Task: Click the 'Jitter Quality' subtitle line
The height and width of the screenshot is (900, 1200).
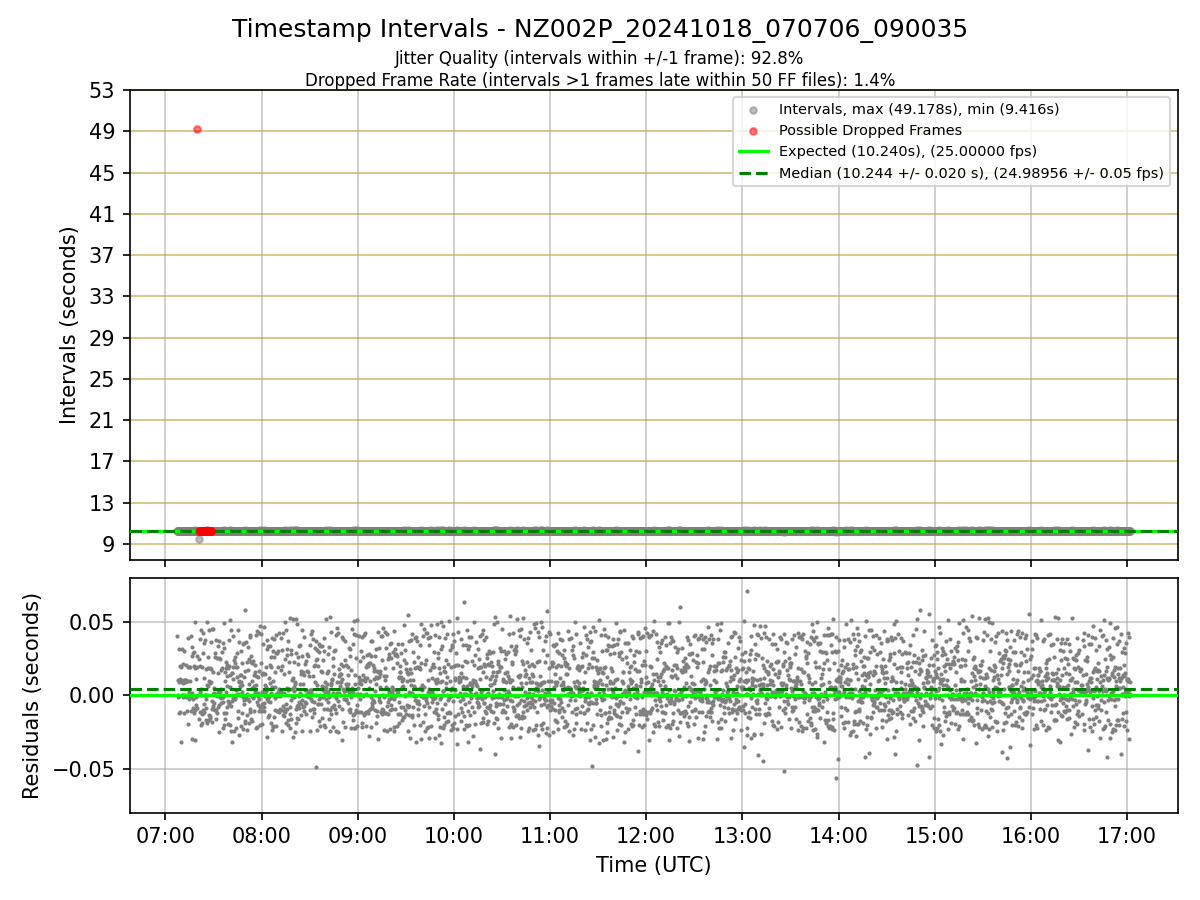Action: pos(599,58)
